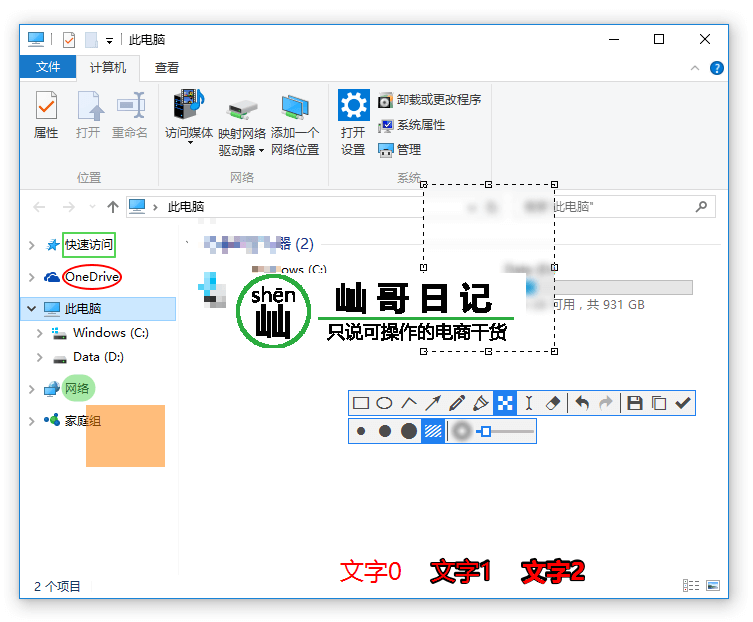Screen dimensions: 753x622
Task: Click the 打开 ribbon button
Action: tap(88, 115)
